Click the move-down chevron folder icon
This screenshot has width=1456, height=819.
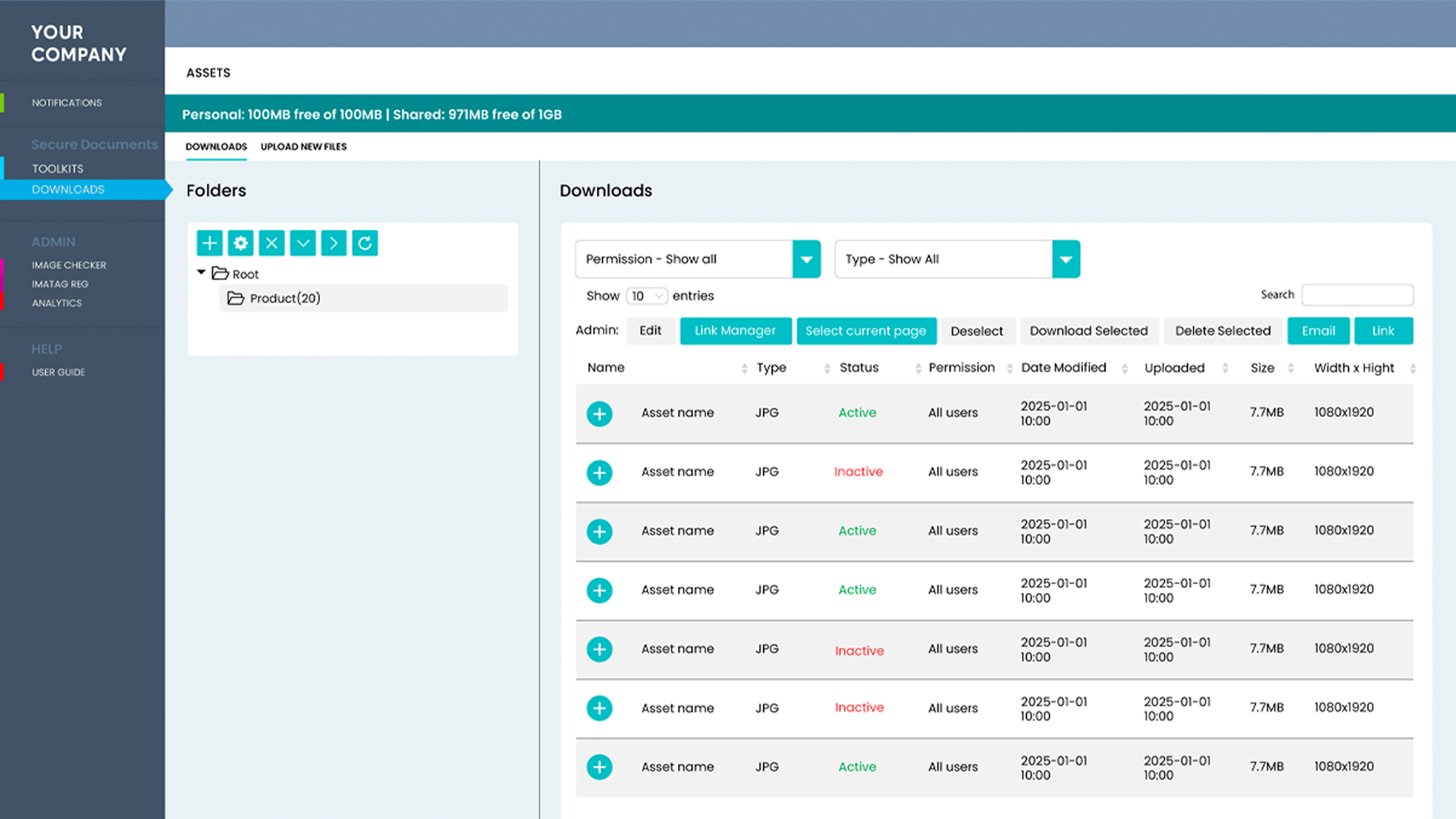point(303,243)
